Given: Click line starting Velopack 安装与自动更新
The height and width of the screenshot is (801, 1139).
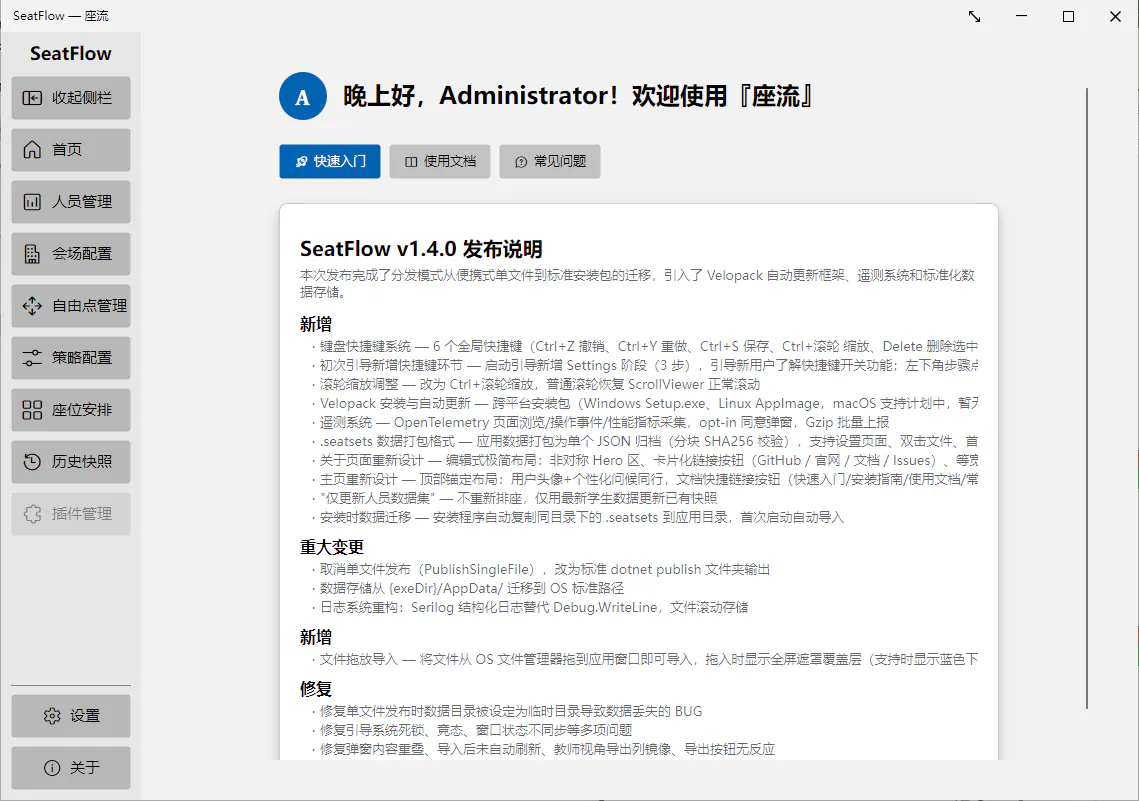Looking at the screenshot, I should pyautogui.click(x=645, y=403).
